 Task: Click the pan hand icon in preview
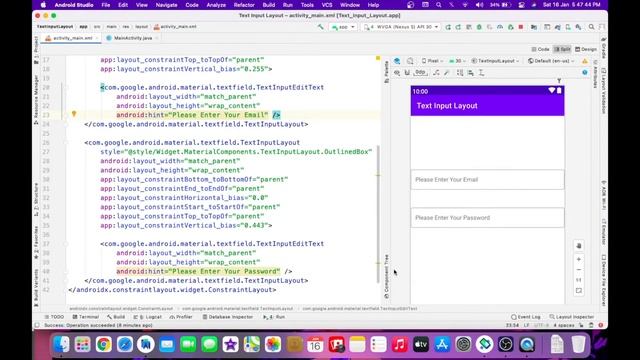pyautogui.click(x=579, y=246)
